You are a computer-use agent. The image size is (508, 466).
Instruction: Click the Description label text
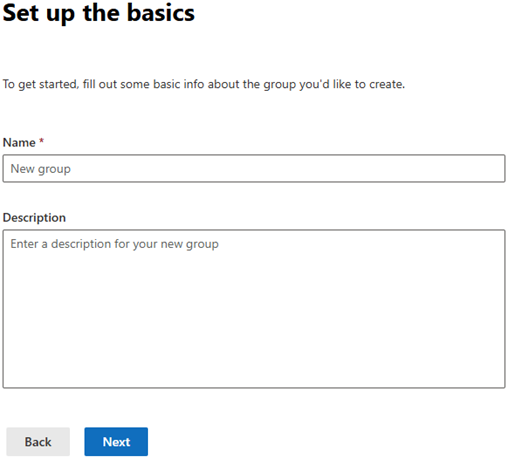tap(34, 218)
